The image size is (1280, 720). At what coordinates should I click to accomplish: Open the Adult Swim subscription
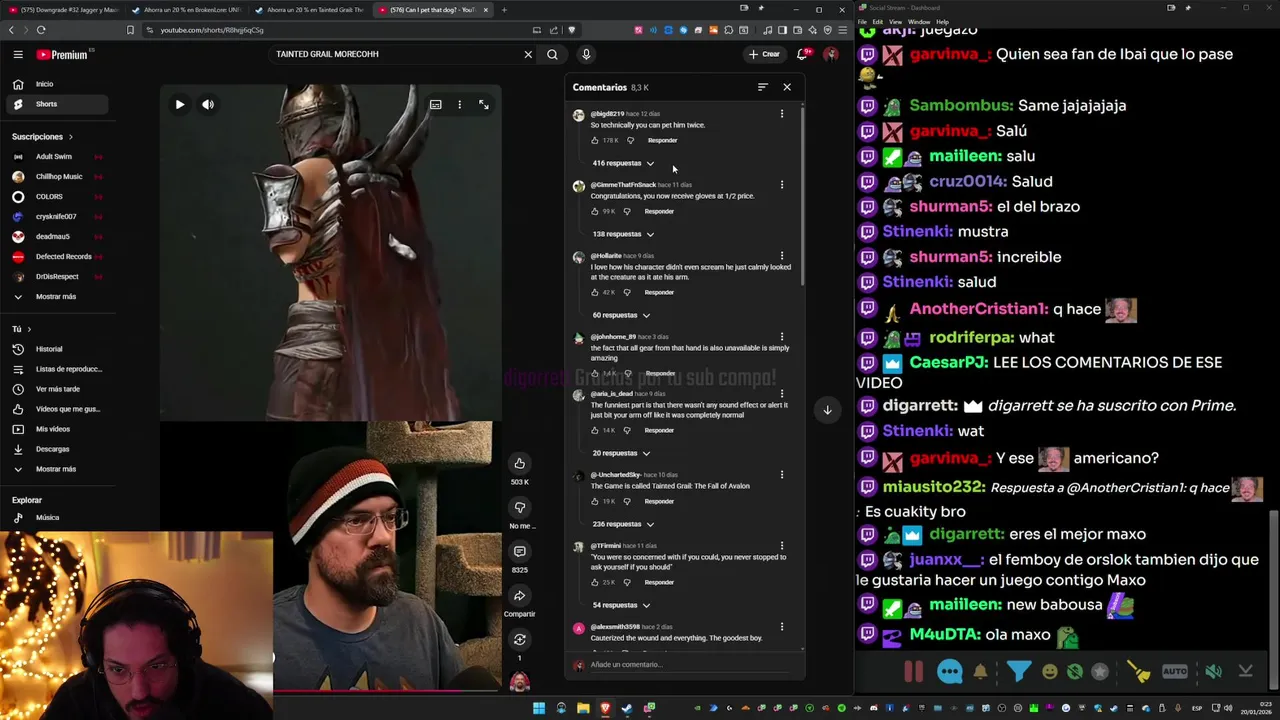pos(59,156)
